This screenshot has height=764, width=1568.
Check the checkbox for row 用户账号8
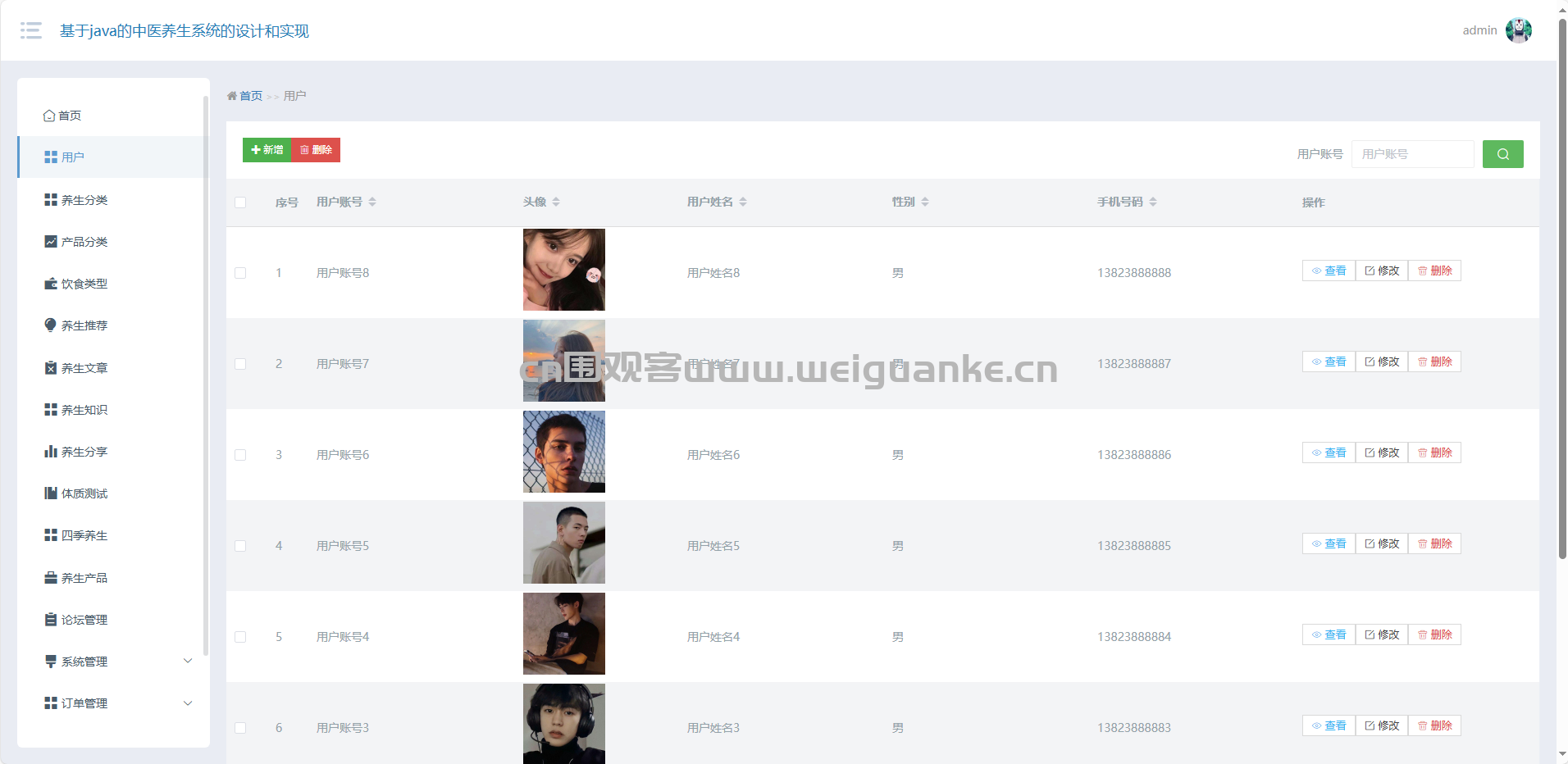point(240,273)
